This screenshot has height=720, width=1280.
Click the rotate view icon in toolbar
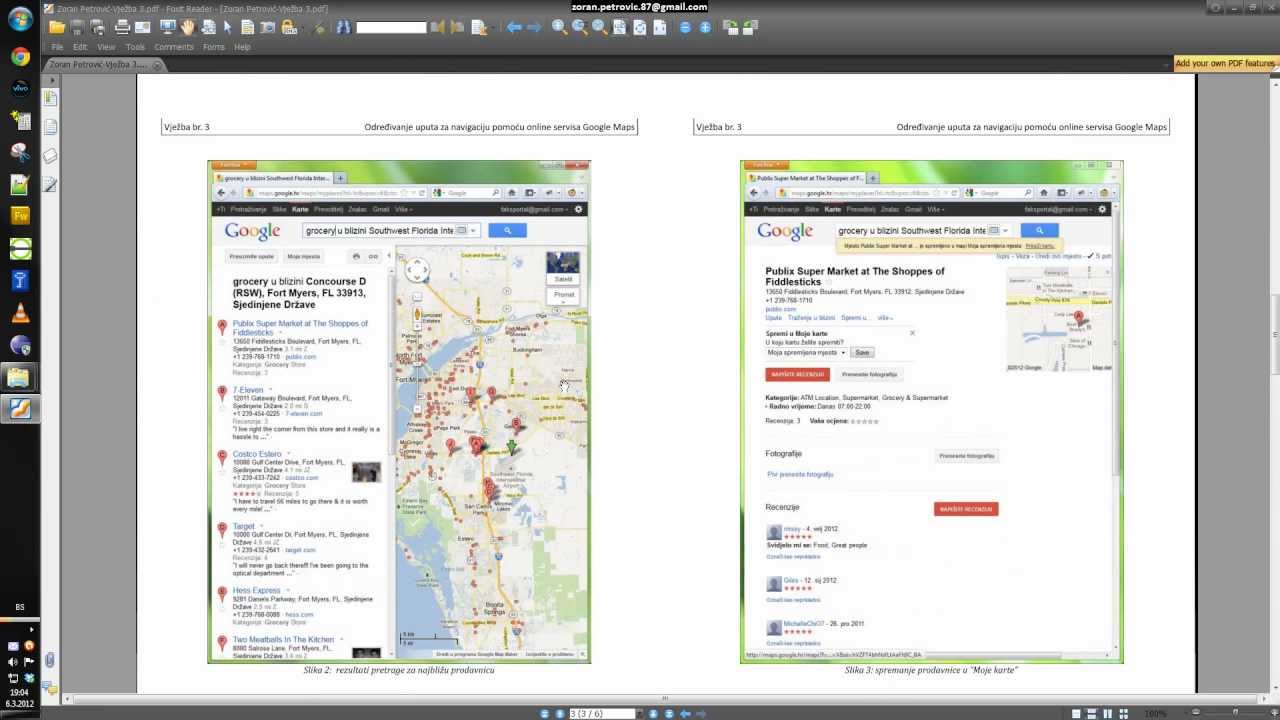pyautogui.click(x=729, y=27)
